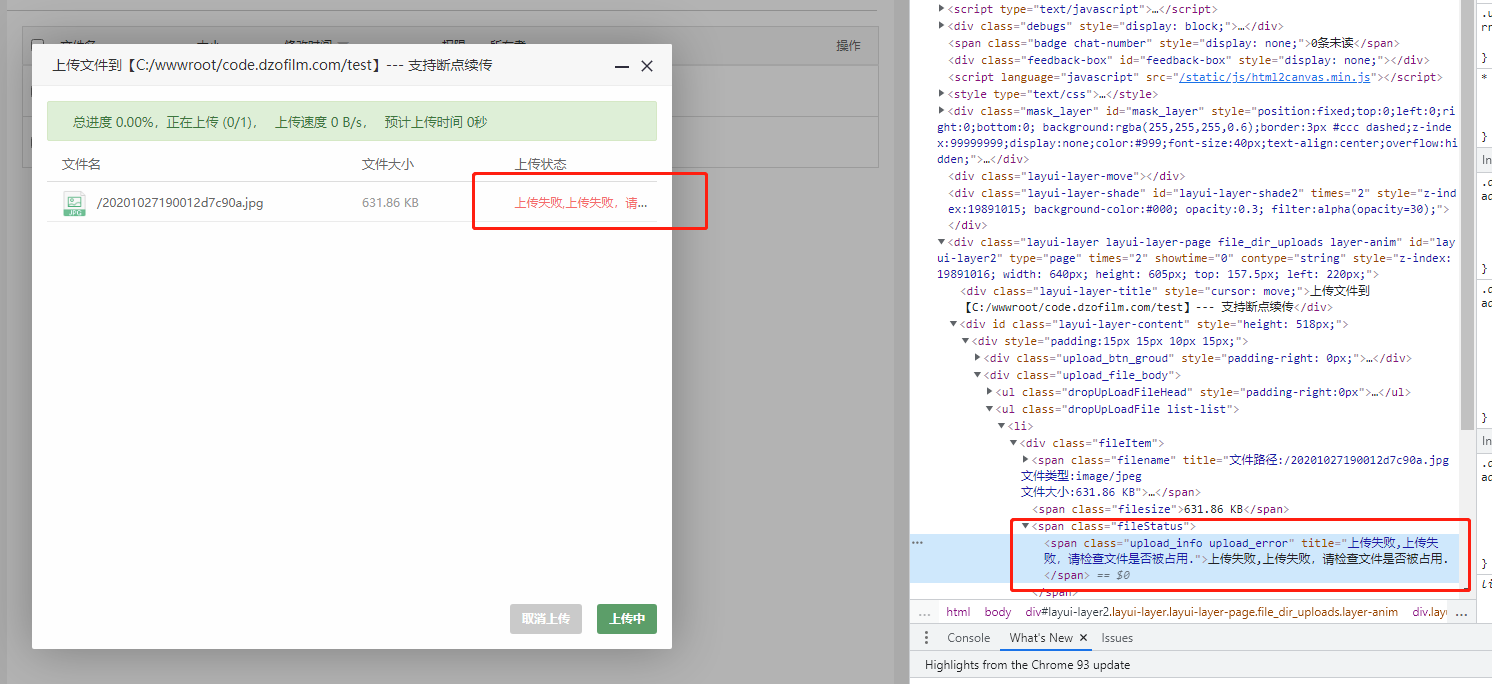The image size is (1492, 684).
Task: Collapse the upload_file_body div node
Action: coord(977,375)
